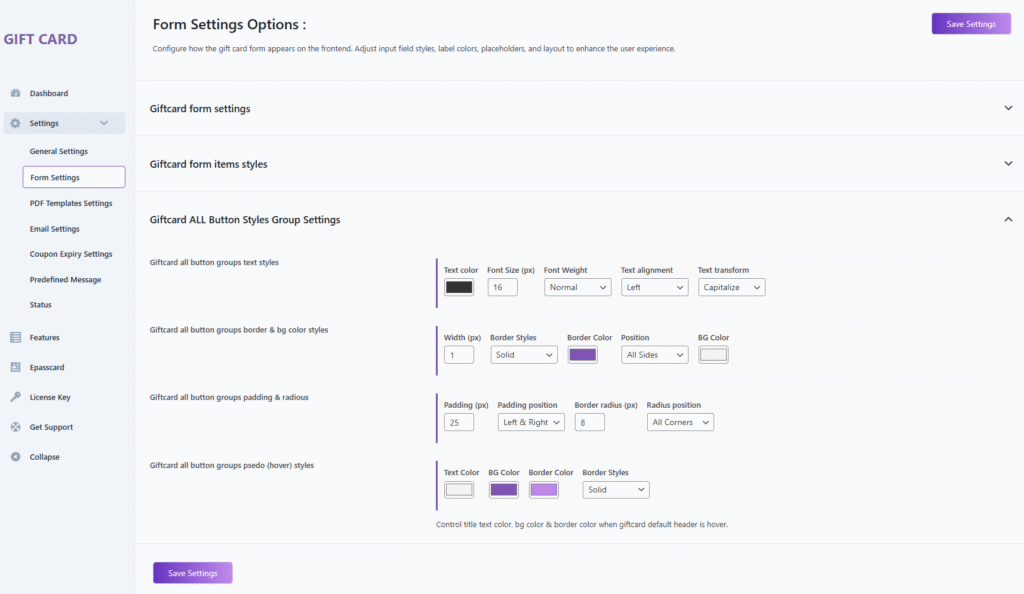Click the Epasscard icon in sidebar
1024x594 pixels.
(x=15, y=367)
